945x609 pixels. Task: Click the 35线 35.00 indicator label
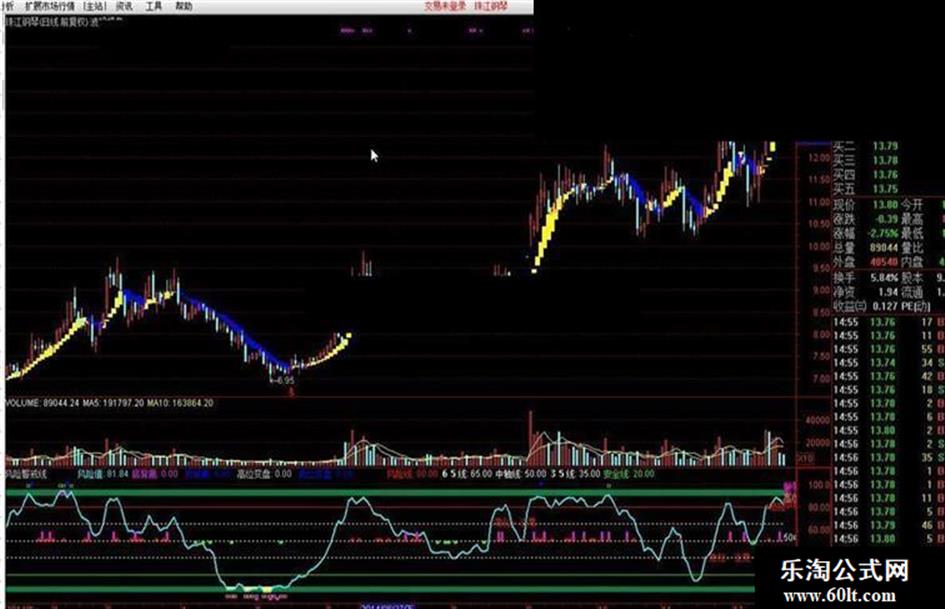click(574, 474)
